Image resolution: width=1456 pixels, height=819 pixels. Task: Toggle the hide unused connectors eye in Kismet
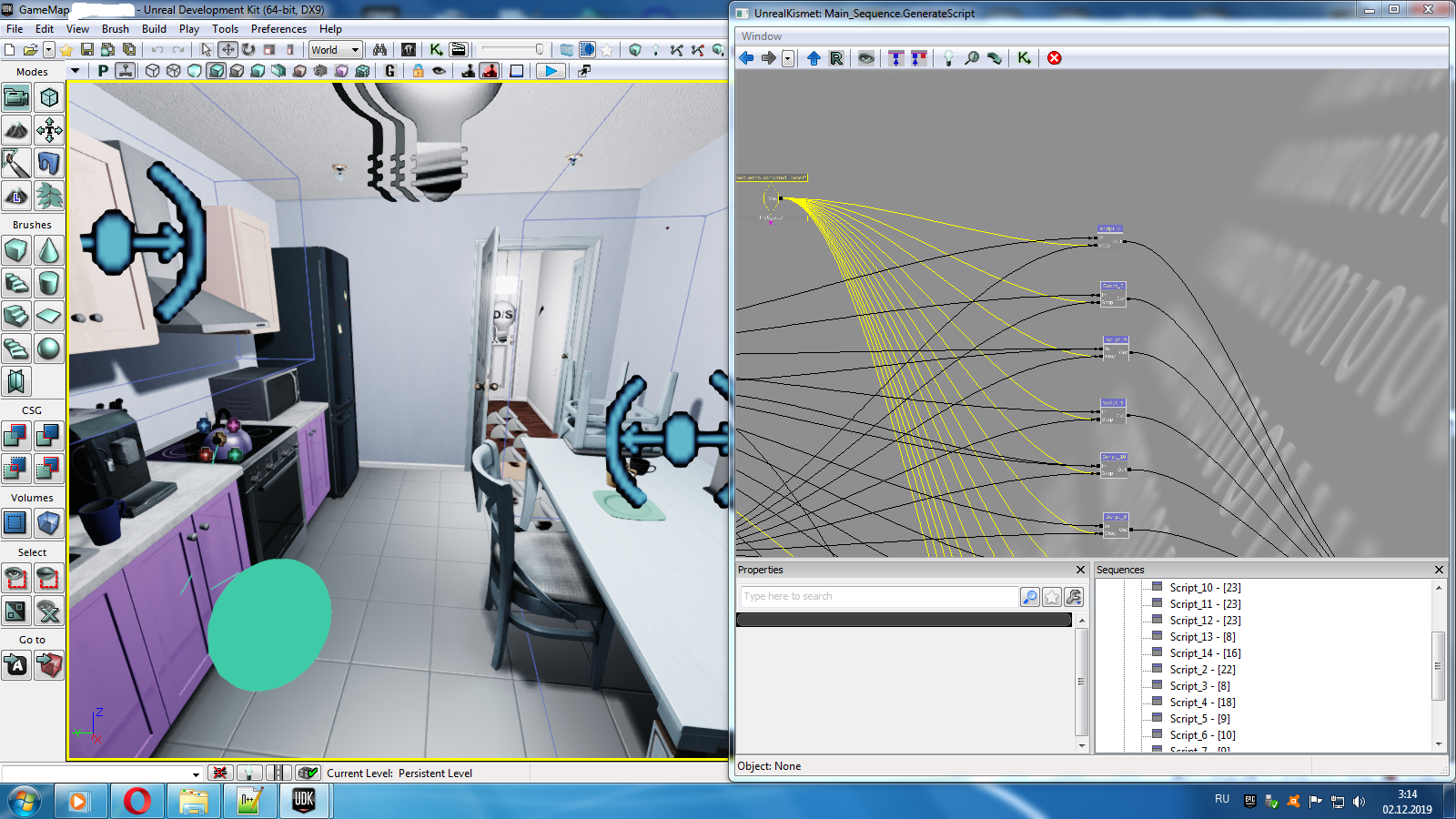pyautogui.click(x=865, y=58)
